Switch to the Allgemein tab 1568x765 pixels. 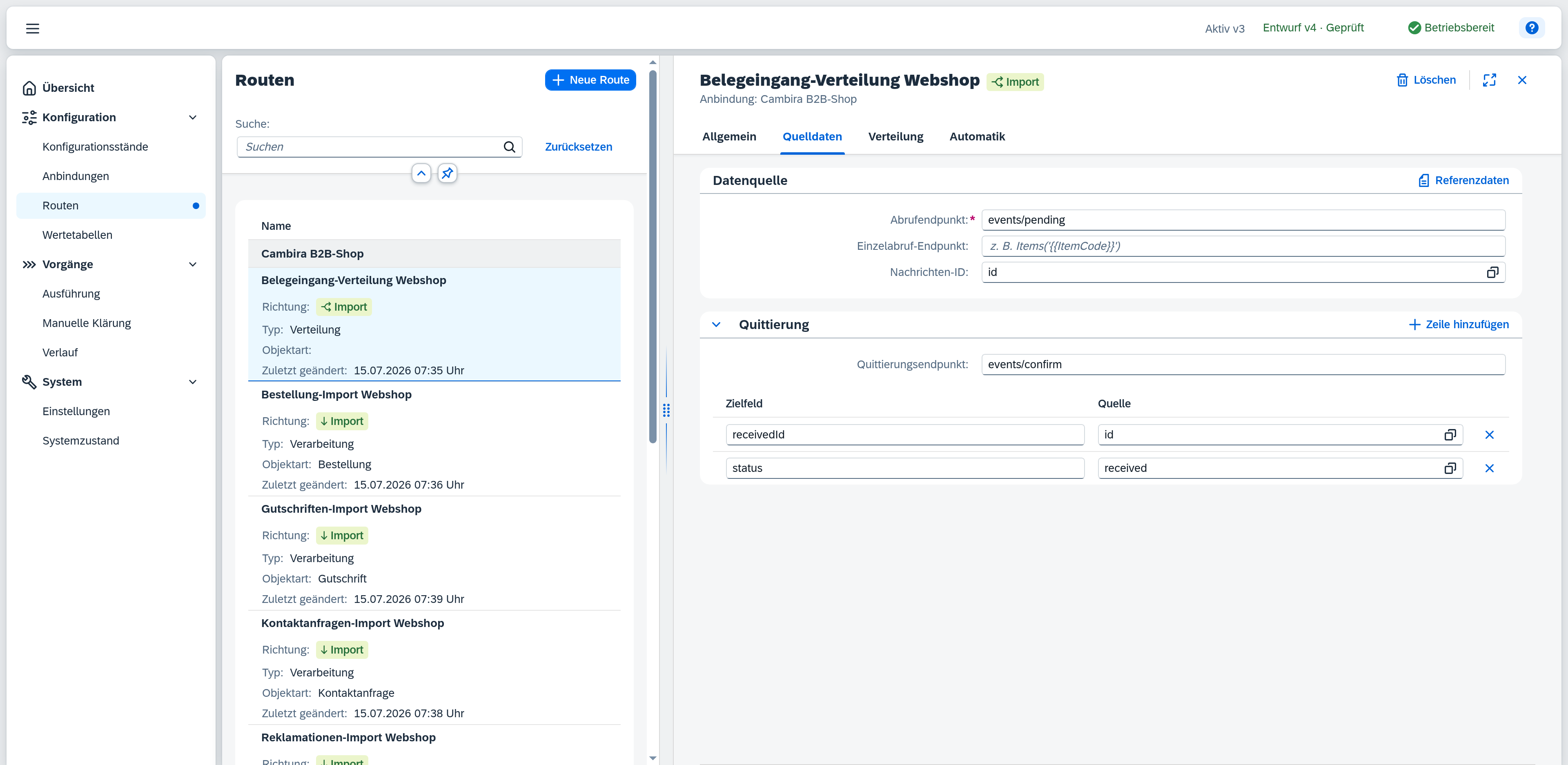pyautogui.click(x=729, y=137)
